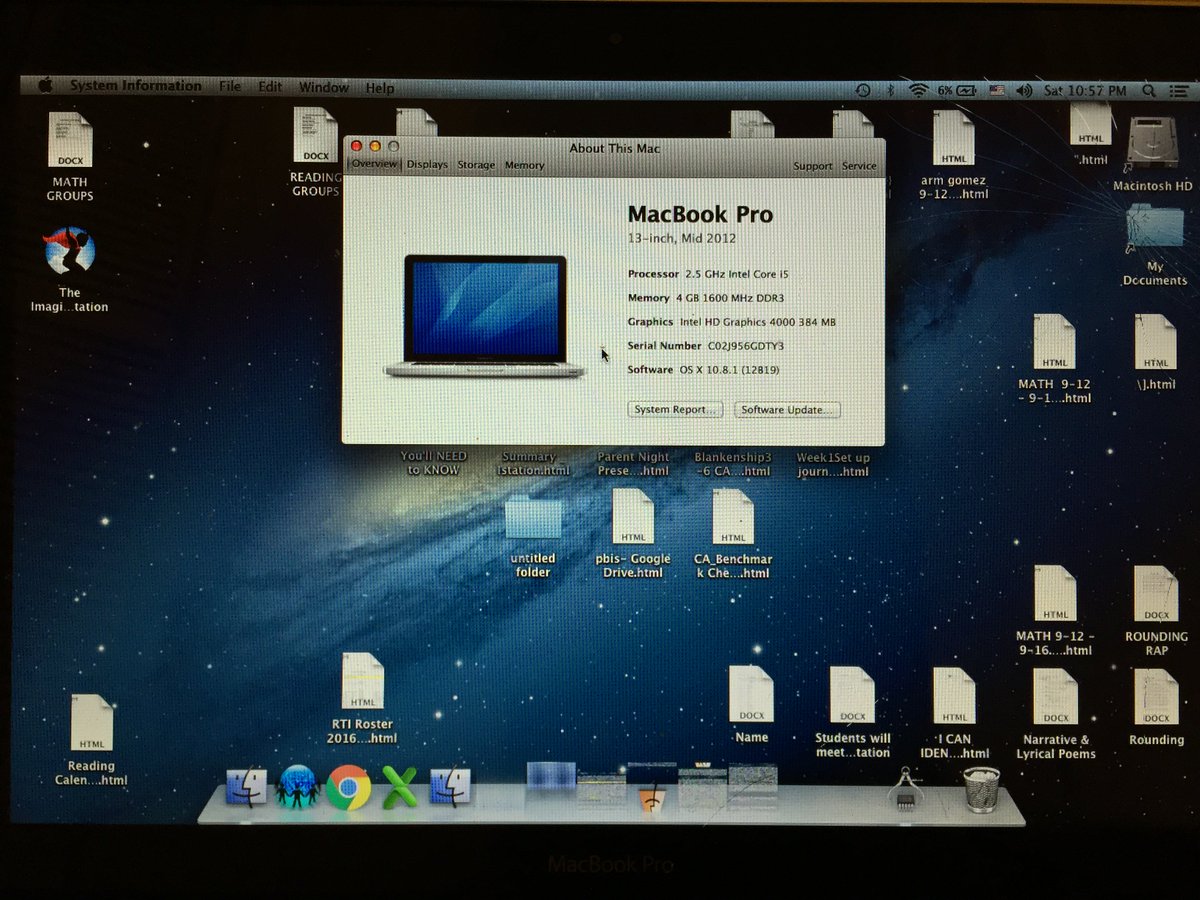The image size is (1200, 900).
Task: Select Students will meet...tation docx icon
Action: 852,695
